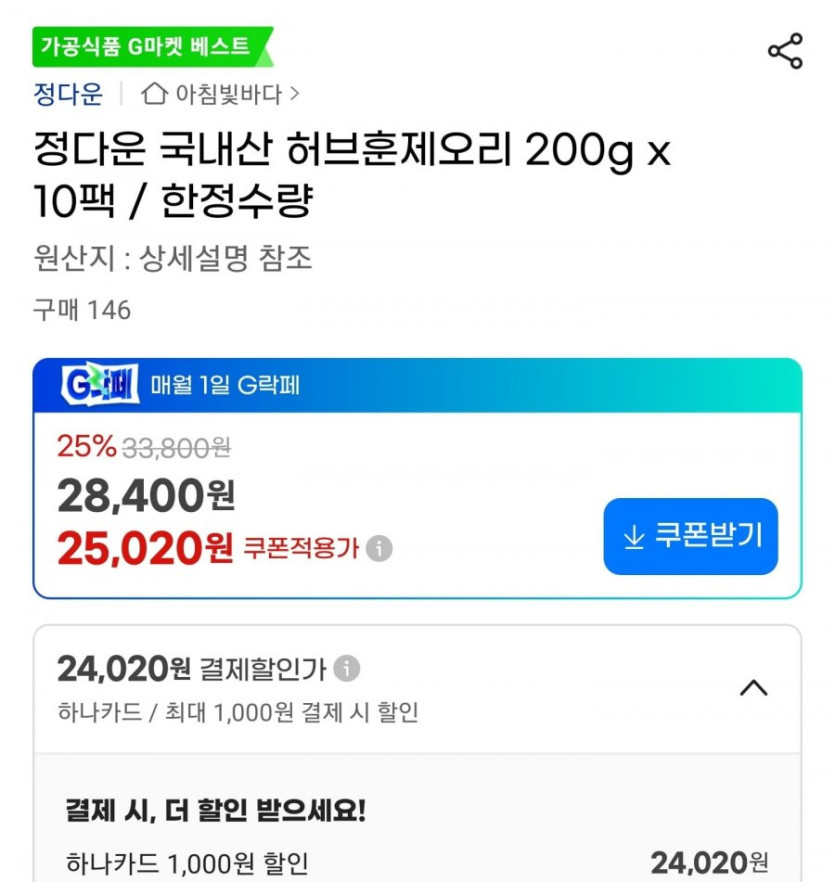Tap info icon beside 결제할인가
The width and height of the screenshot is (835, 882).
pos(347,668)
